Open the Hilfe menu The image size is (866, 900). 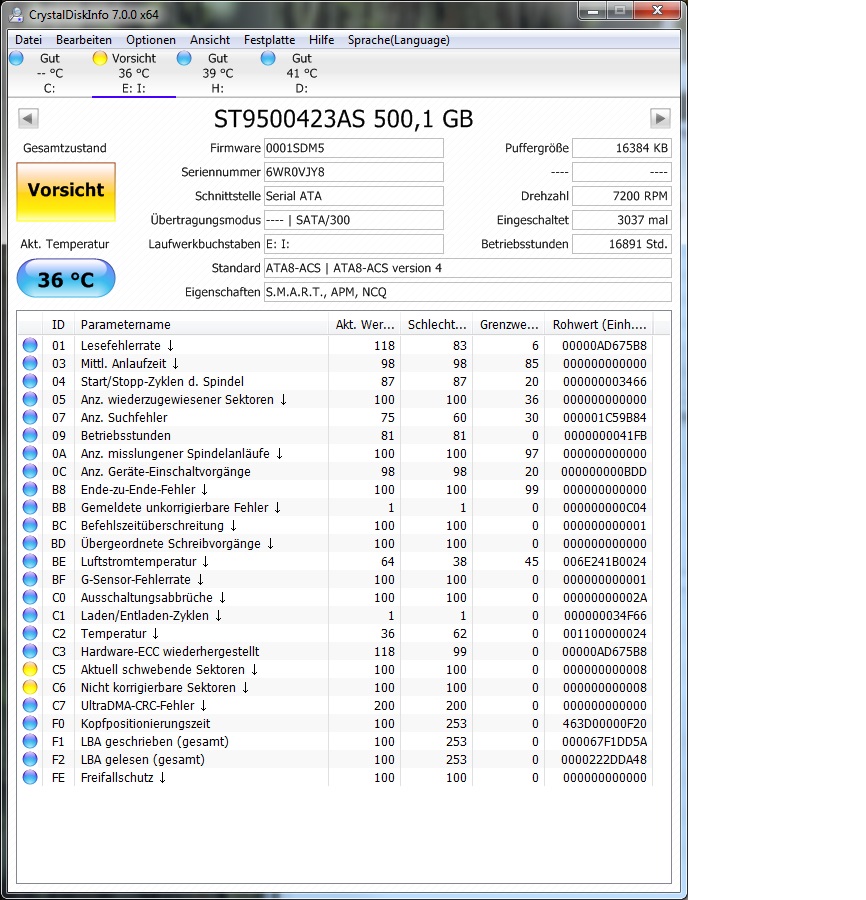[x=321, y=40]
